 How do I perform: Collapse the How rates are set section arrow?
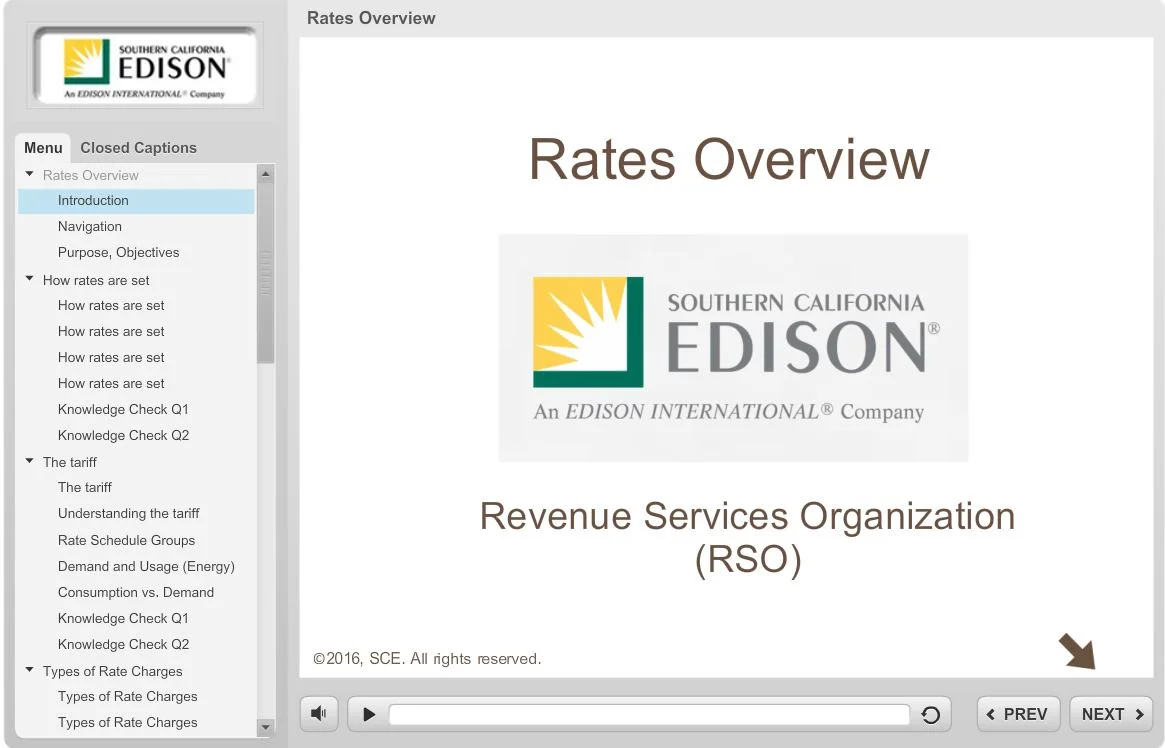tap(30, 279)
